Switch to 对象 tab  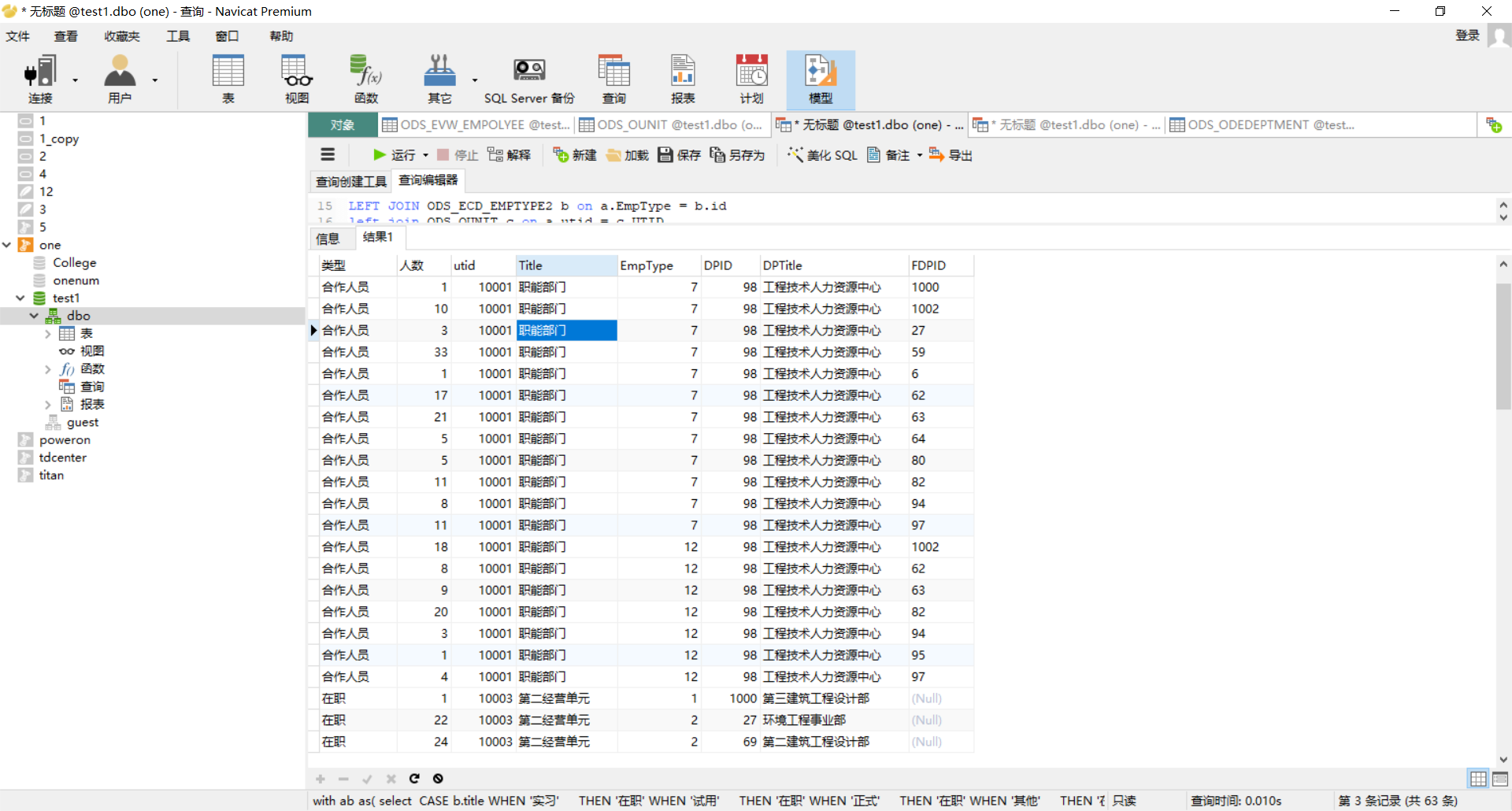click(342, 125)
